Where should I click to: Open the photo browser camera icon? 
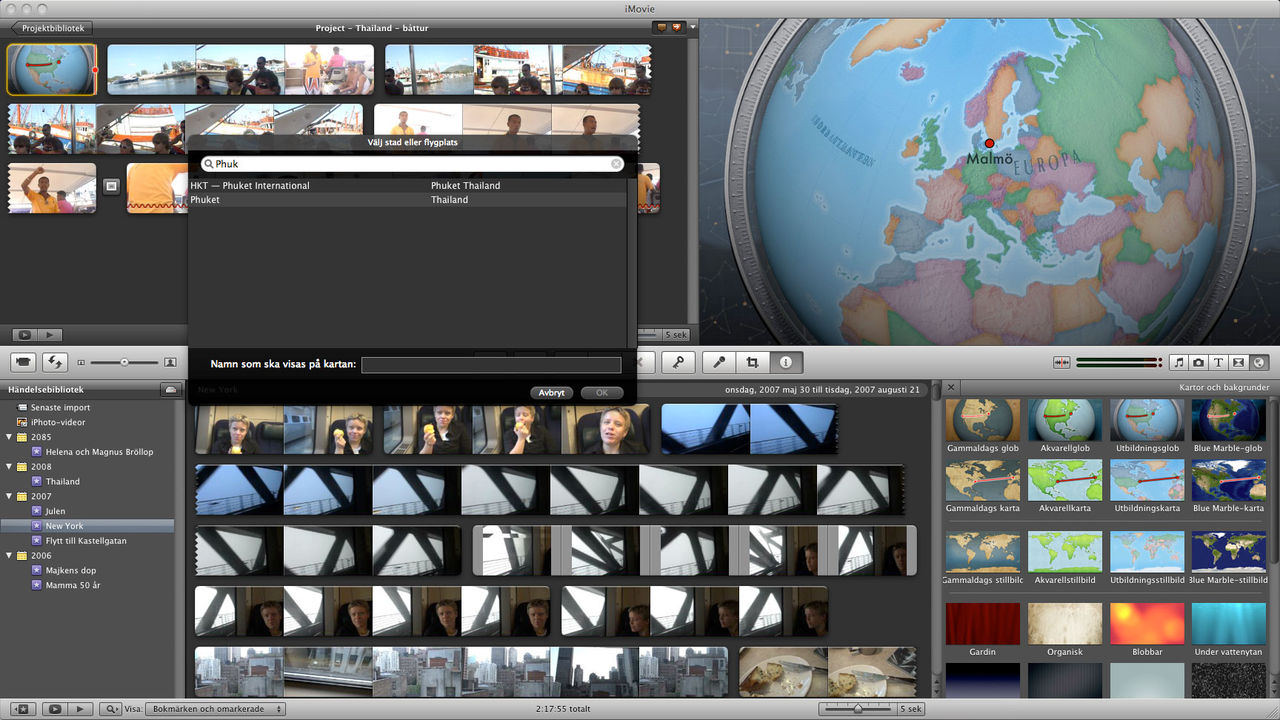point(1199,362)
